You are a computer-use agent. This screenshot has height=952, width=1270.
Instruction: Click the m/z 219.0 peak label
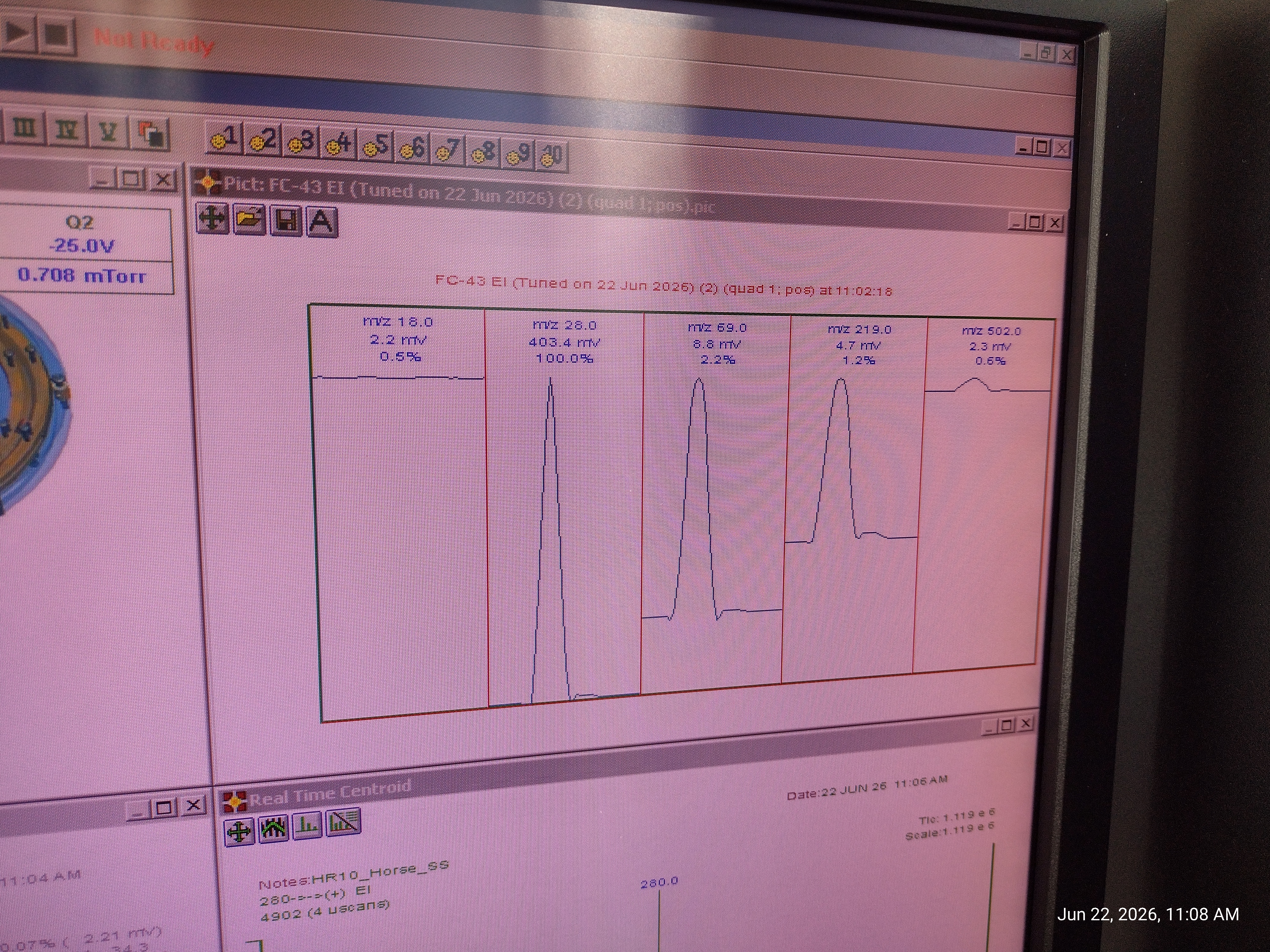[x=859, y=330]
